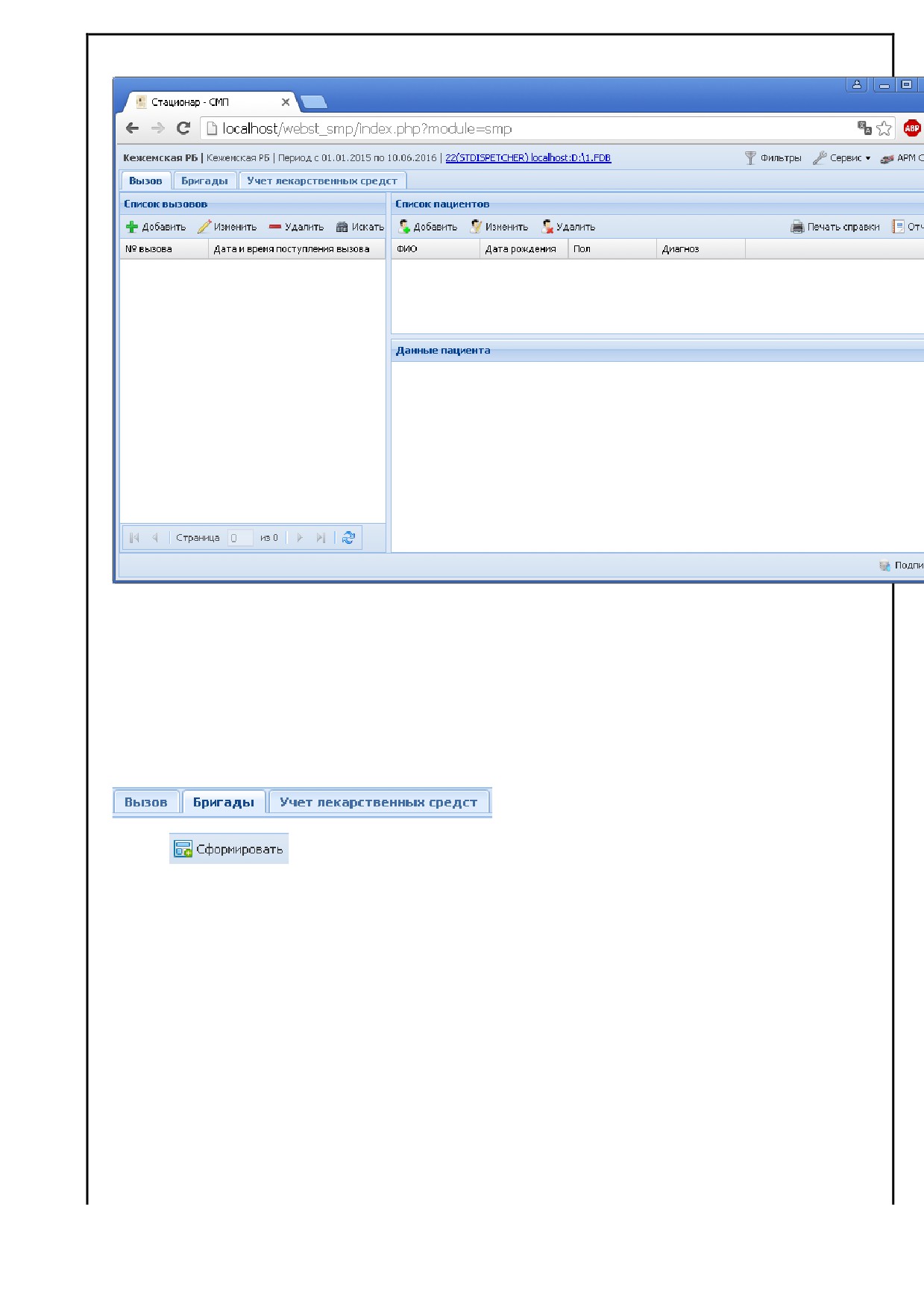
Task: Expand the Сервис dropdown menu
Action: tap(842, 157)
